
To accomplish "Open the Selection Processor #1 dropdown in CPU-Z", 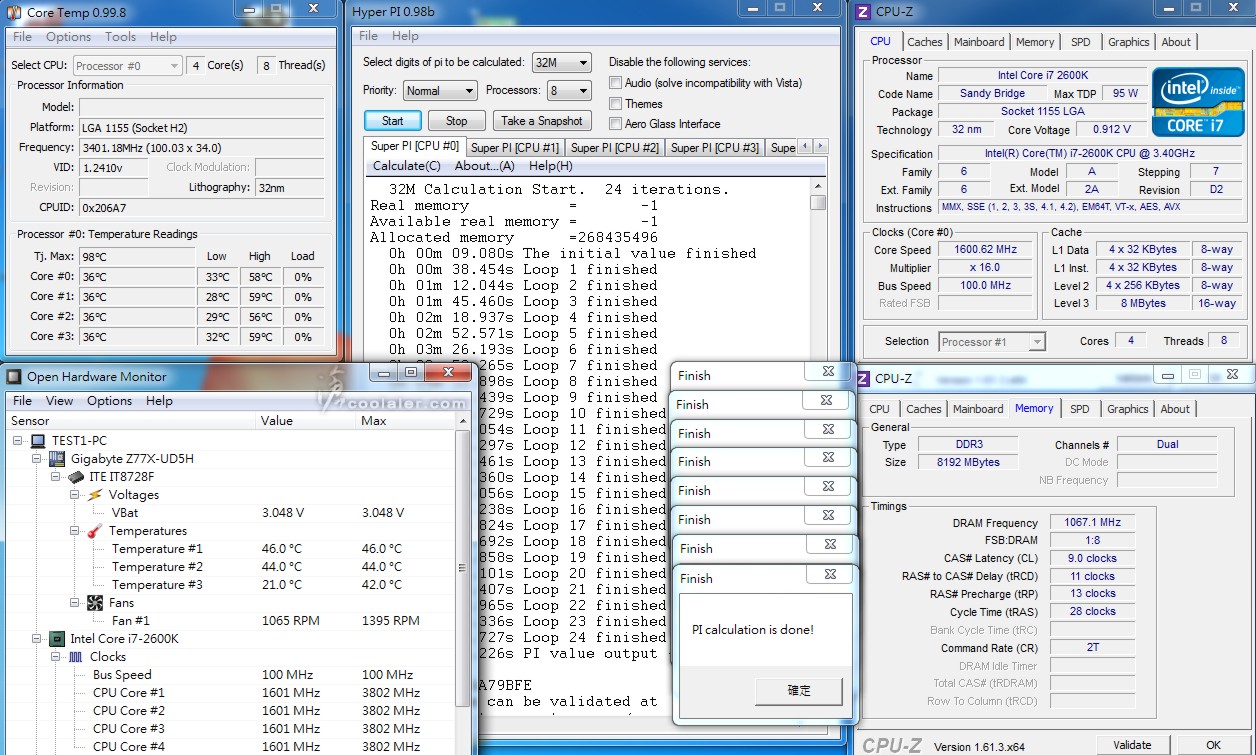I will pos(992,341).
